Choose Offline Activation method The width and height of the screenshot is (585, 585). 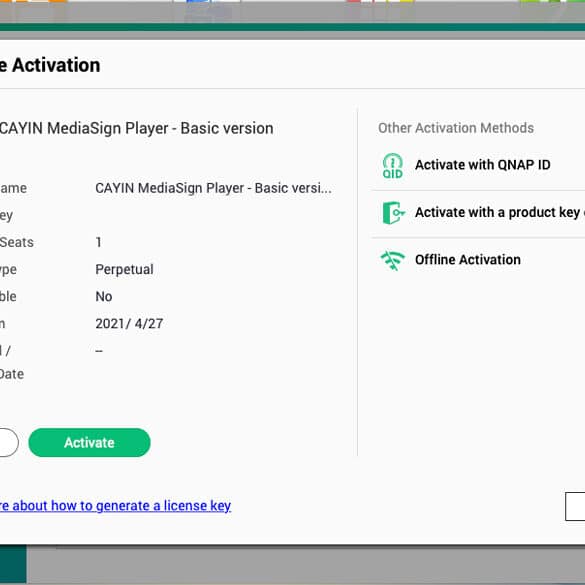[x=467, y=259]
